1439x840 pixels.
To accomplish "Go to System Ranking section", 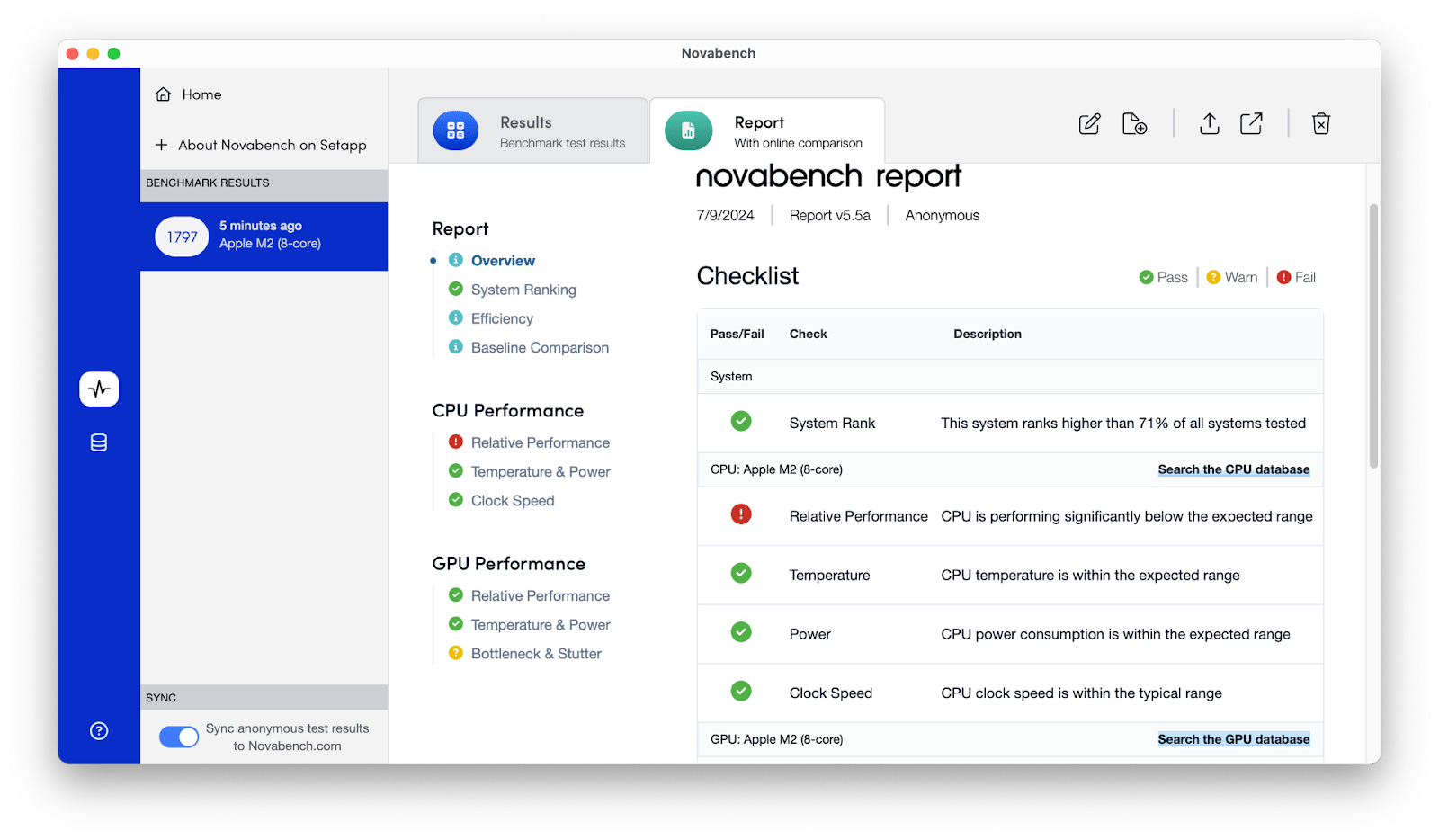I will pos(523,290).
